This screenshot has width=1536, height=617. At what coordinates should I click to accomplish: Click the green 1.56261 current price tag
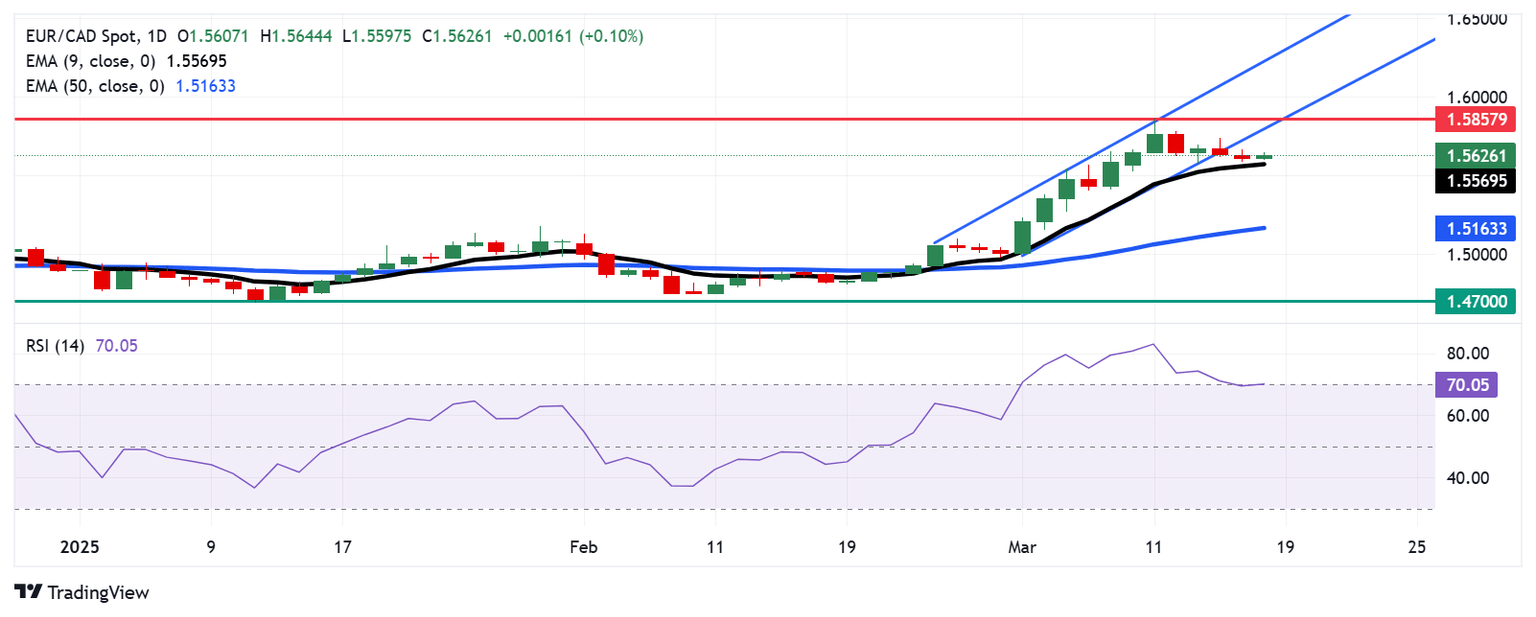[x=1475, y=155]
